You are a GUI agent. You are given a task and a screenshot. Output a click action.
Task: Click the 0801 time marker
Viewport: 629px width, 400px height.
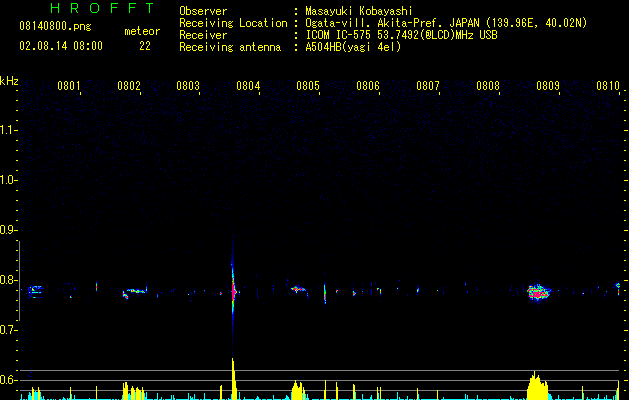69,86
